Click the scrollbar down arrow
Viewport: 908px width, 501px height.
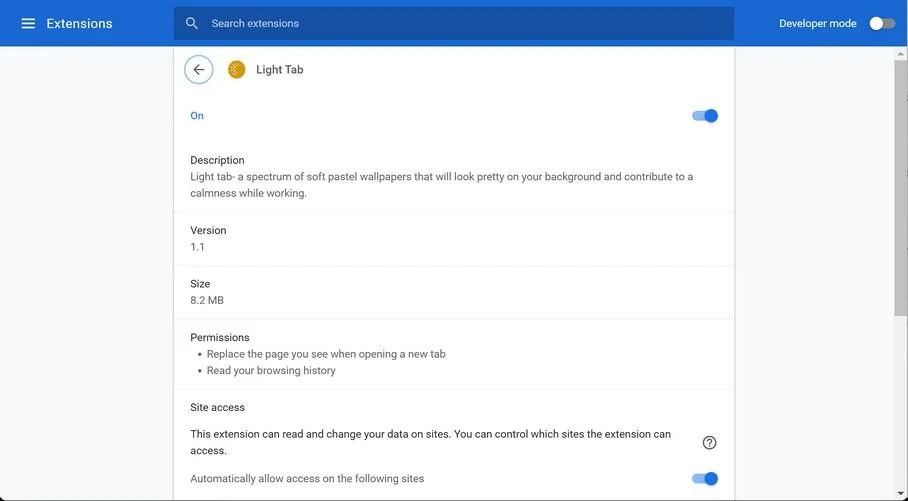900,494
